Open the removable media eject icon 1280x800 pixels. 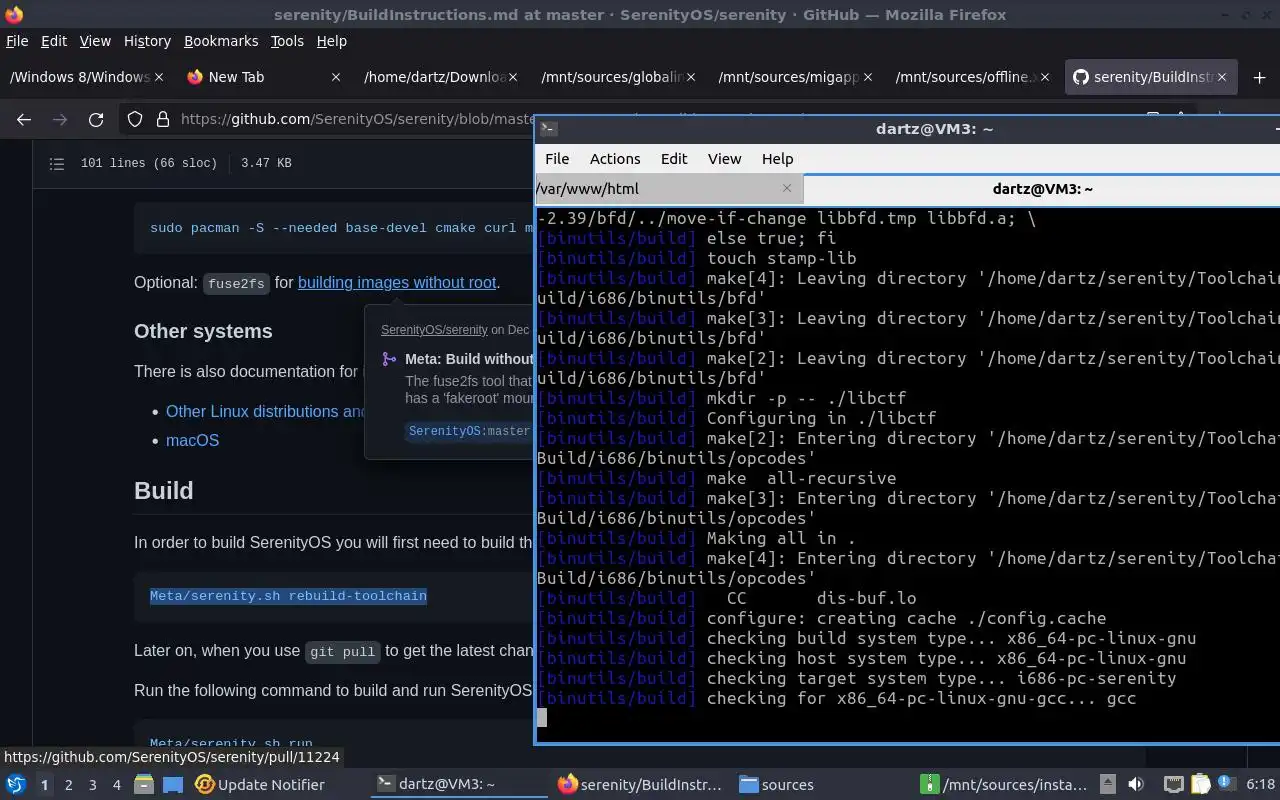coord(1108,784)
